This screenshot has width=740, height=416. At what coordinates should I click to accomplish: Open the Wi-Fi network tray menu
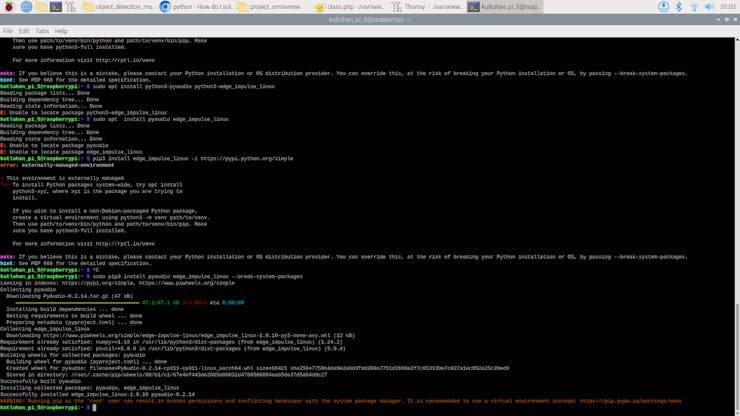click(694, 7)
